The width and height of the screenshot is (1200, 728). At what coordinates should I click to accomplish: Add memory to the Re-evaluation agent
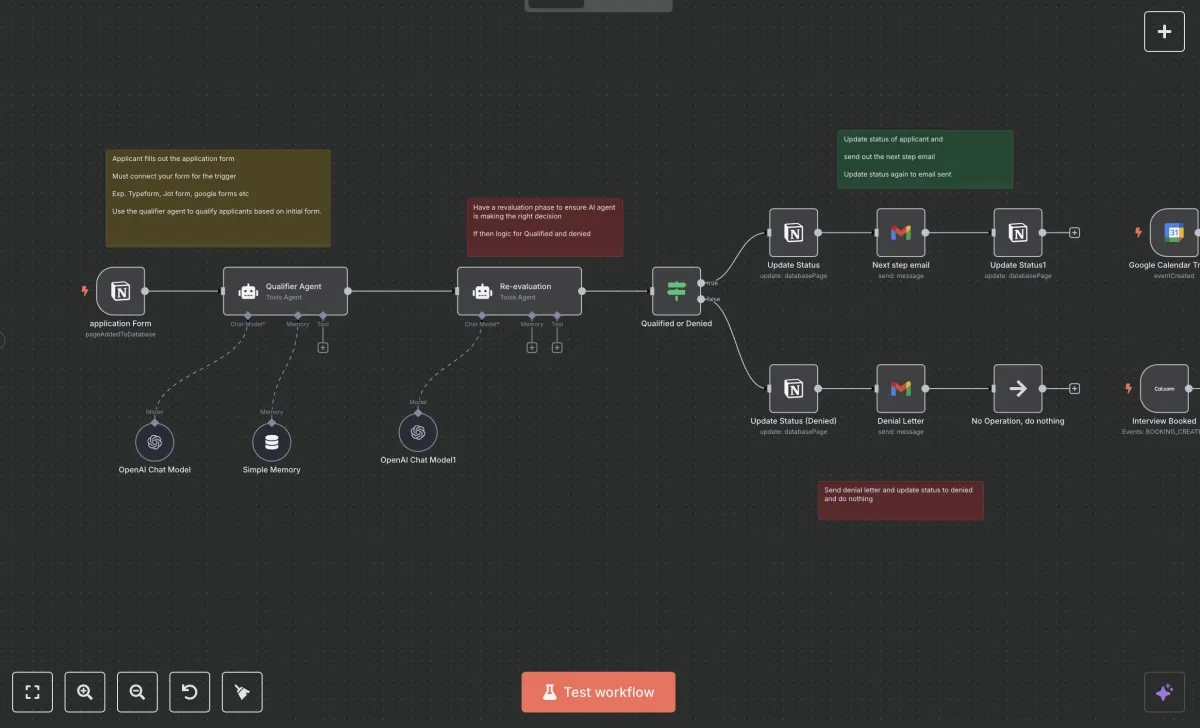coord(532,347)
